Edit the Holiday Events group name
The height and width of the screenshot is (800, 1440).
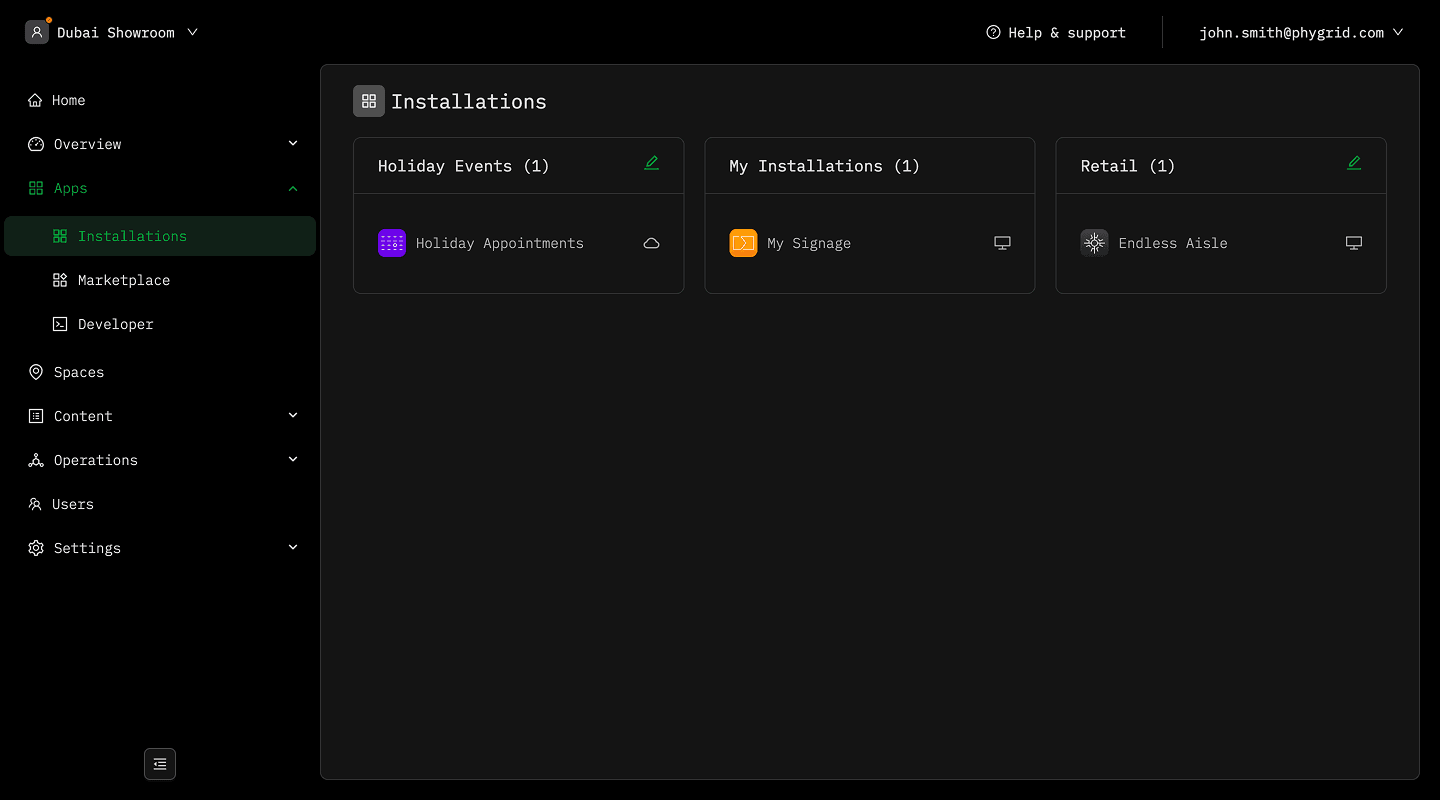(651, 163)
